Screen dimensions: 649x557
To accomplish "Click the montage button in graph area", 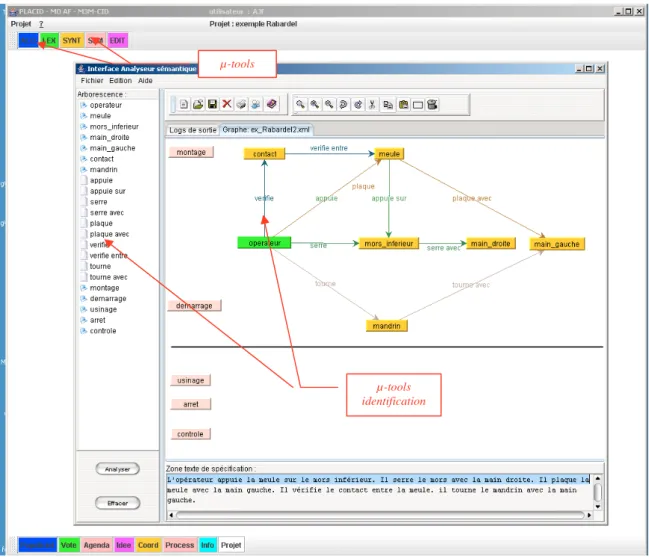I will (191, 152).
